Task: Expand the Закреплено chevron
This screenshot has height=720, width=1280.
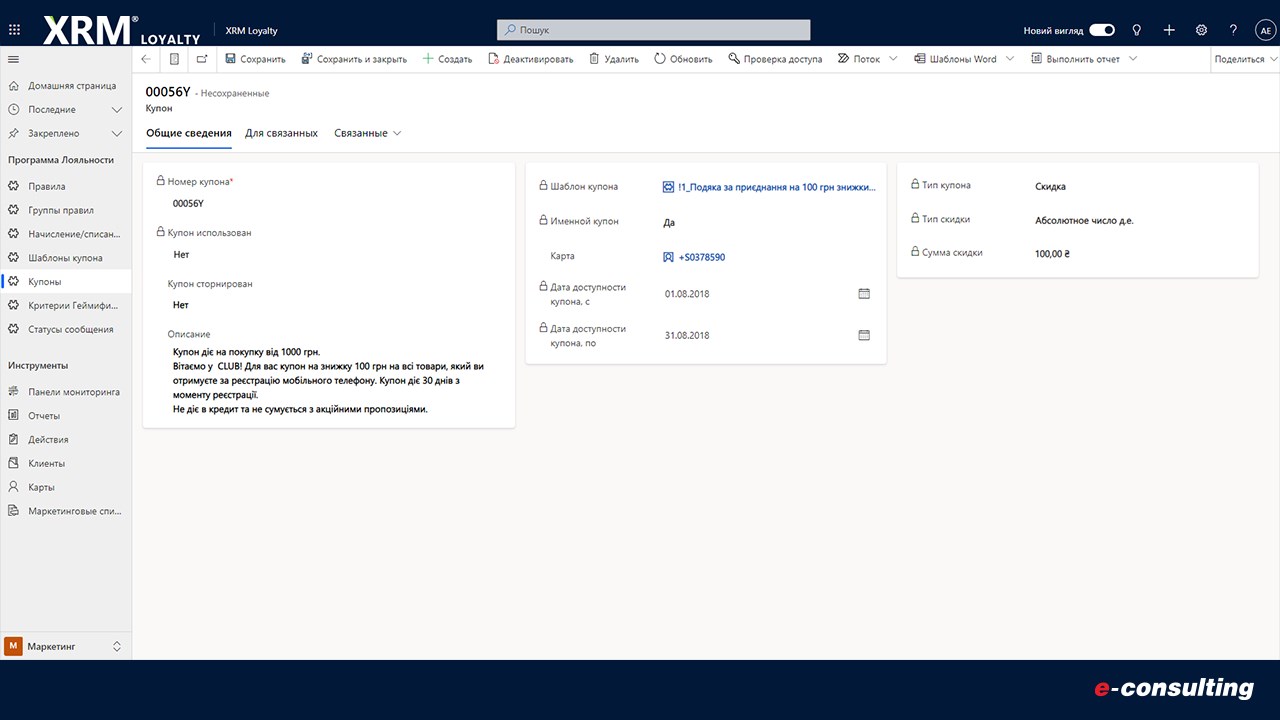Action: click(x=117, y=133)
